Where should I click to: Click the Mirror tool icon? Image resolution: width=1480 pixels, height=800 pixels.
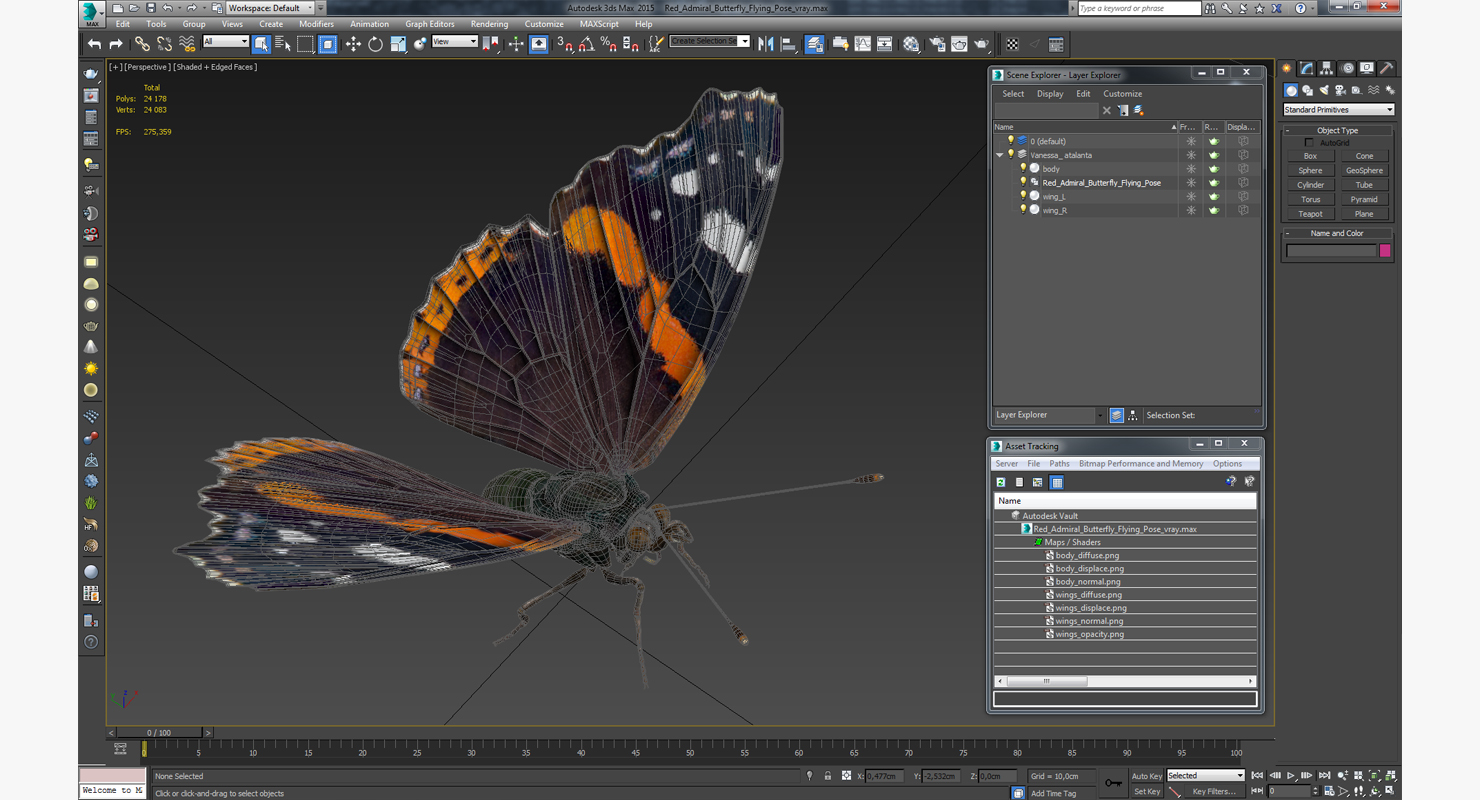(766, 44)
